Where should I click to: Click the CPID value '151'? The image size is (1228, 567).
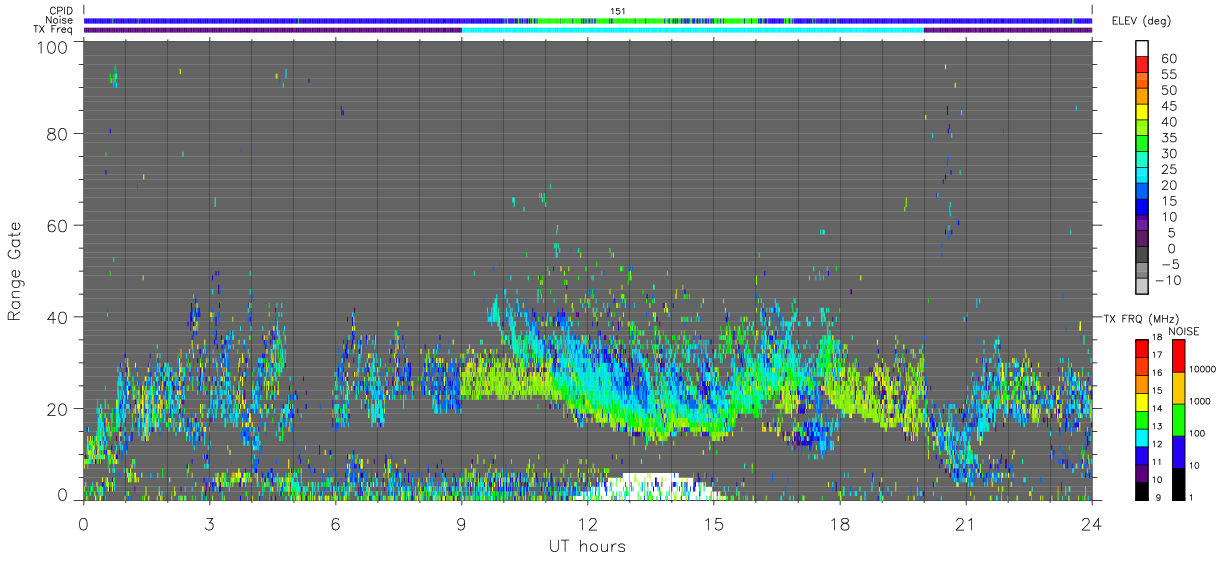pyautogui.click(x=617, y=11)
